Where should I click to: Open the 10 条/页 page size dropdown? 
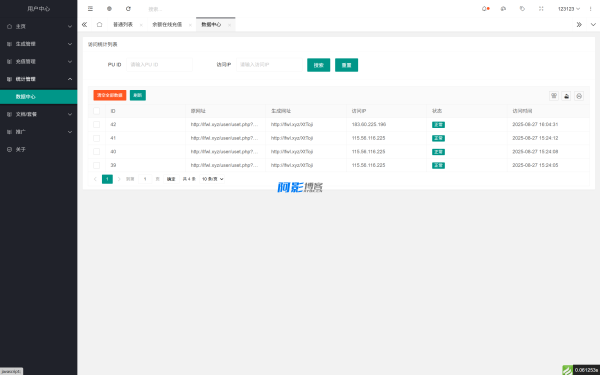coord(212,179)
